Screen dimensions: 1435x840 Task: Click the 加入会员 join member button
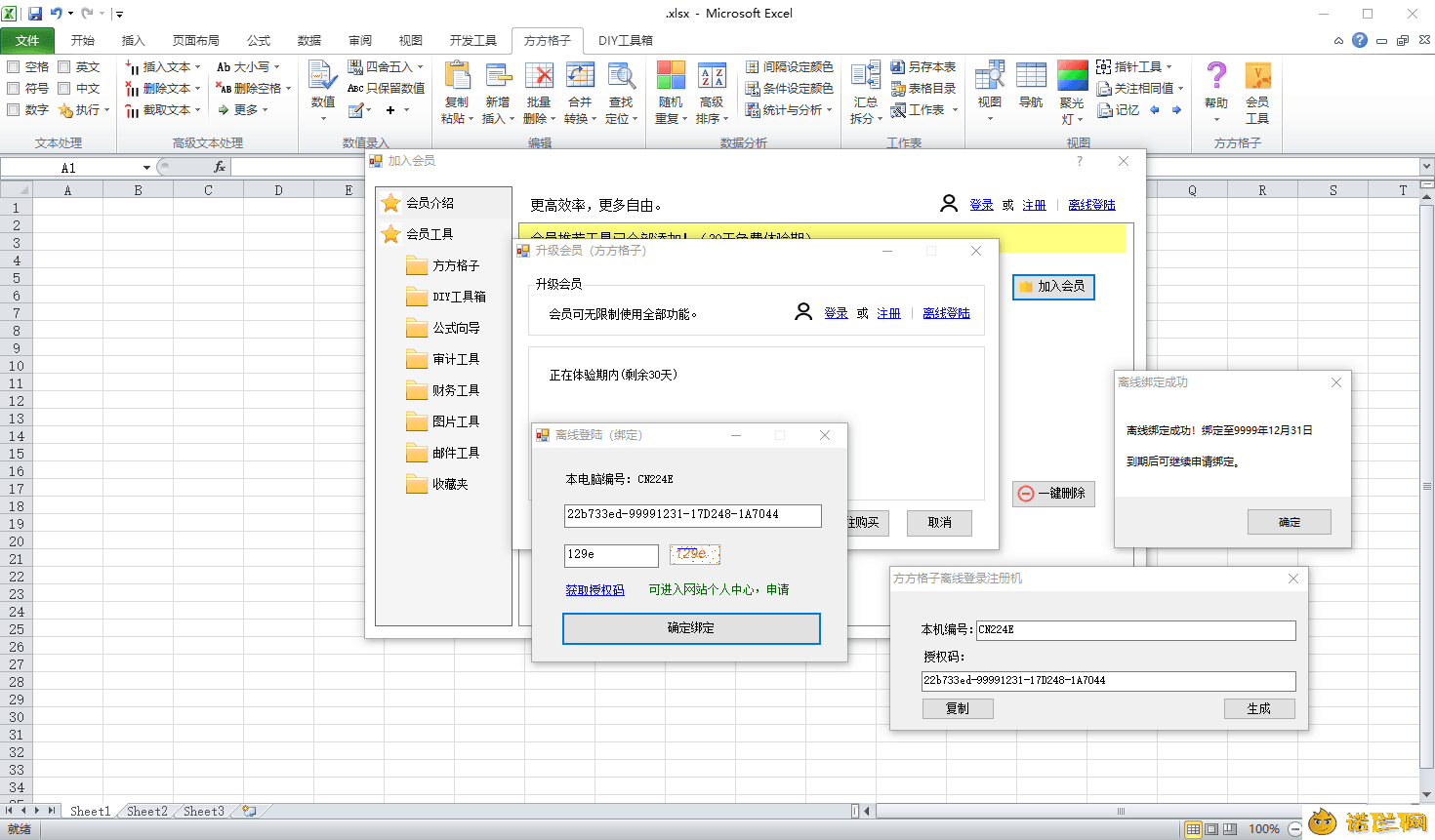point(1053,287)
